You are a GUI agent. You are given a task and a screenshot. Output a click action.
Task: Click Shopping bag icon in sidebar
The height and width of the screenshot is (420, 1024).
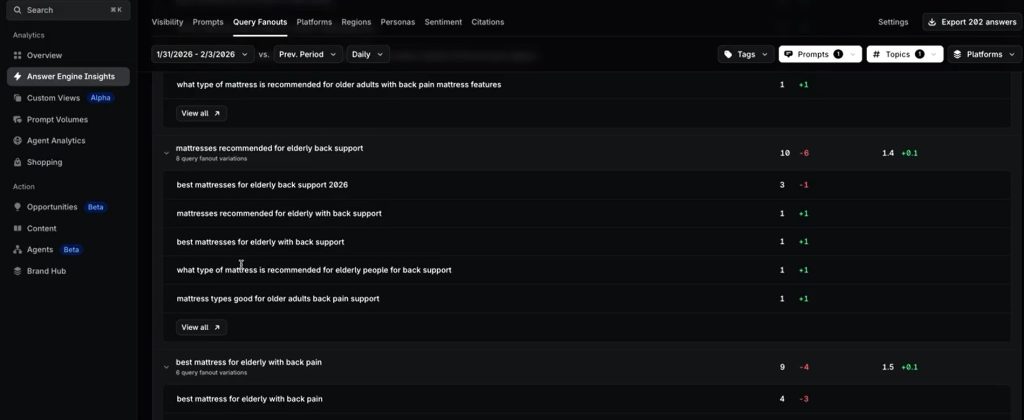point(18,162)
